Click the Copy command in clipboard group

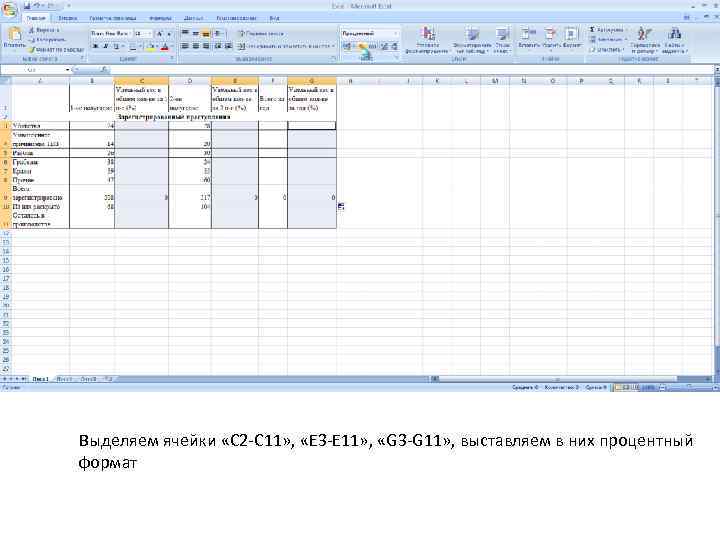(x=48, y=39)
